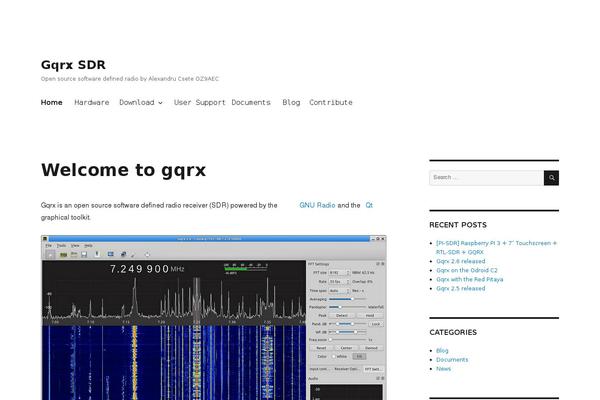Open the Contribute page
Image resolution: width=600 pixels, height=400 pixels.
coord(331,102)
